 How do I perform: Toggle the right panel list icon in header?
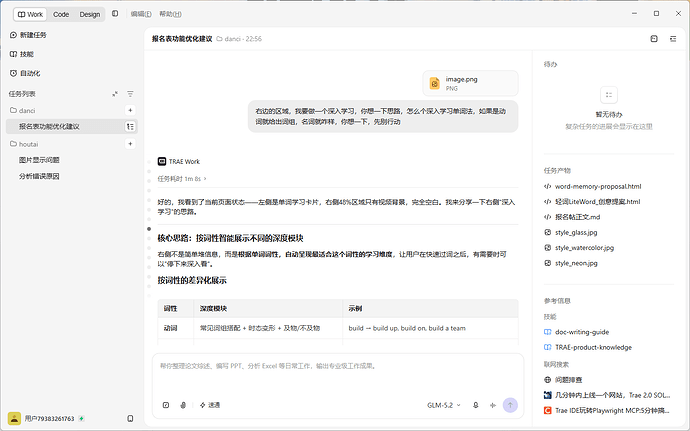pos(673,39)
